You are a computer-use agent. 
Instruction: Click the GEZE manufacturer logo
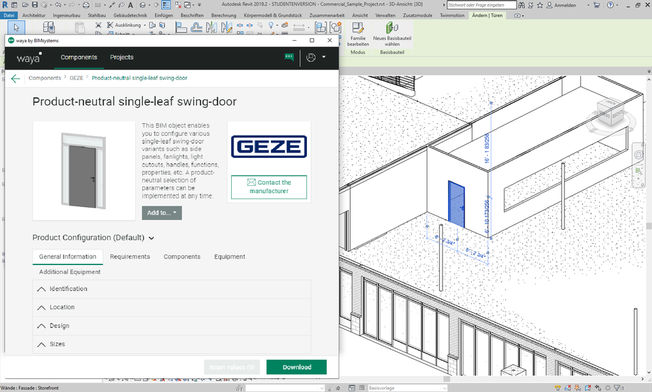coord(269,146)
